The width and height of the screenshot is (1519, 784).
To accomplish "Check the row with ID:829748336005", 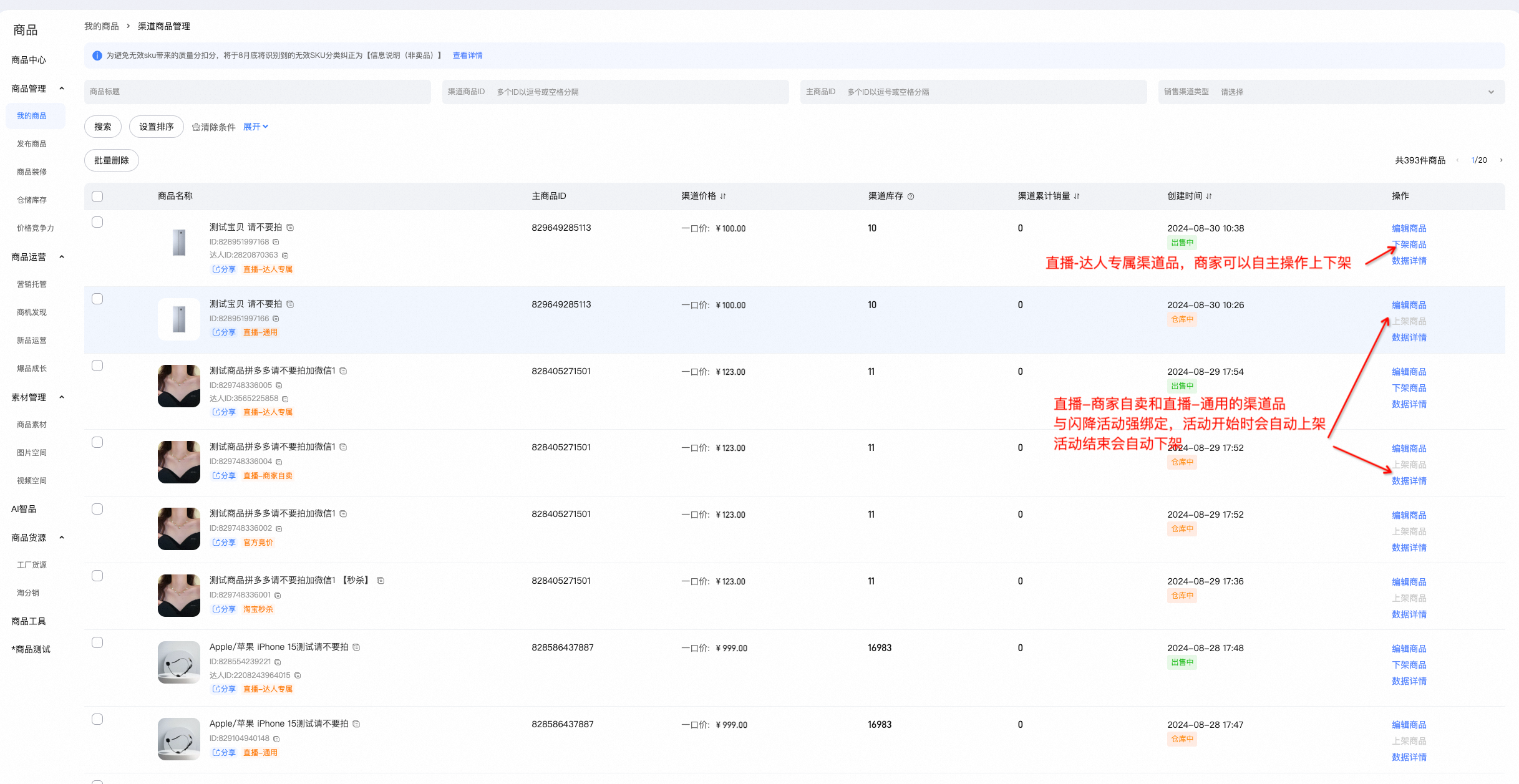I will click(x=97, y=365).
